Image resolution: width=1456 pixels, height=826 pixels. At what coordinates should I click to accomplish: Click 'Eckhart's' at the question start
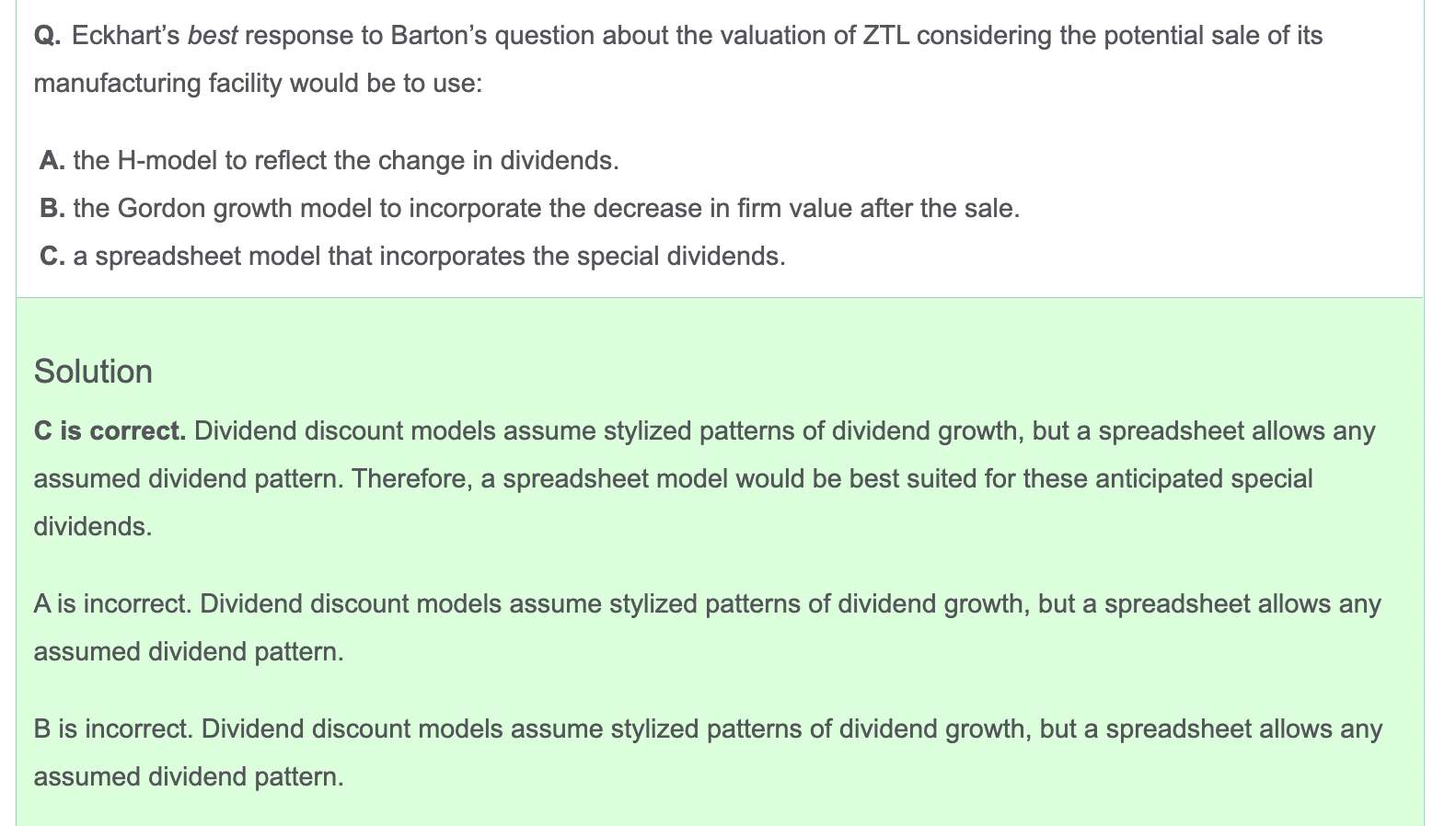[126, 36]
